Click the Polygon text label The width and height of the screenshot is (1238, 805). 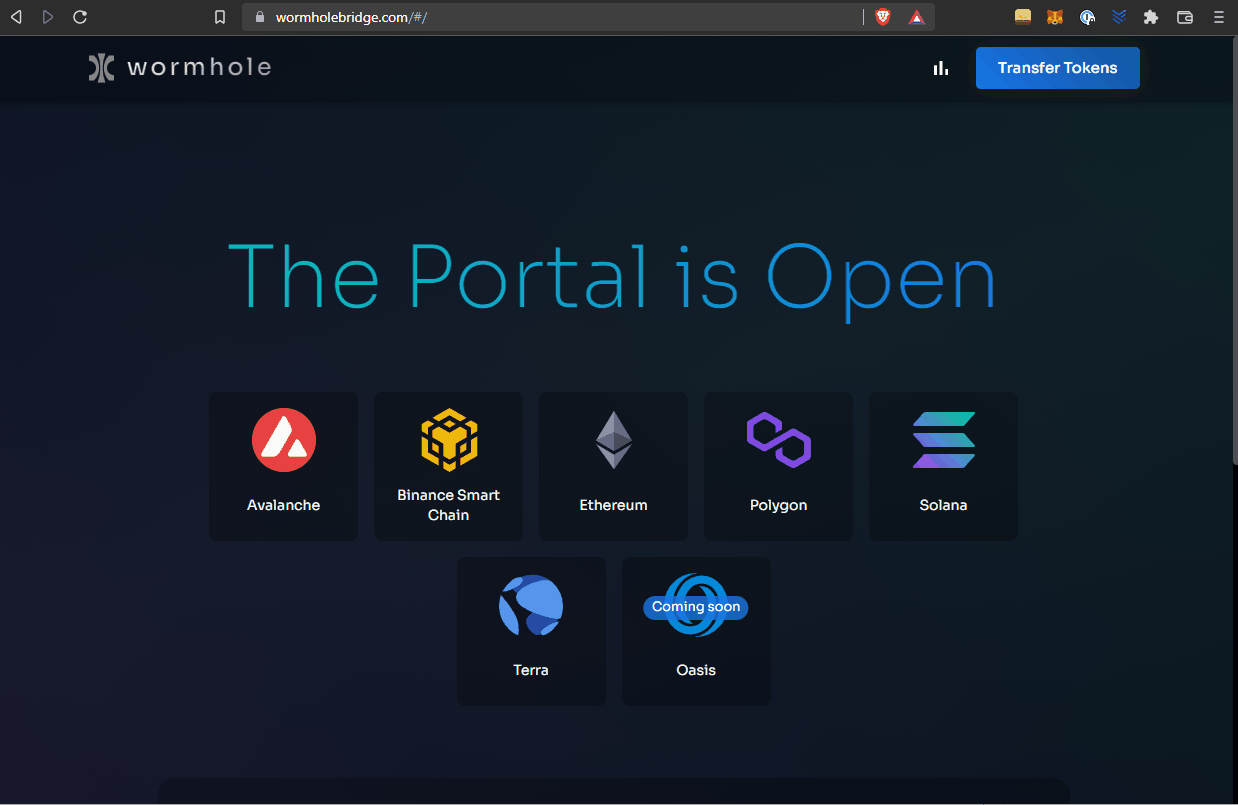(779, 505)
